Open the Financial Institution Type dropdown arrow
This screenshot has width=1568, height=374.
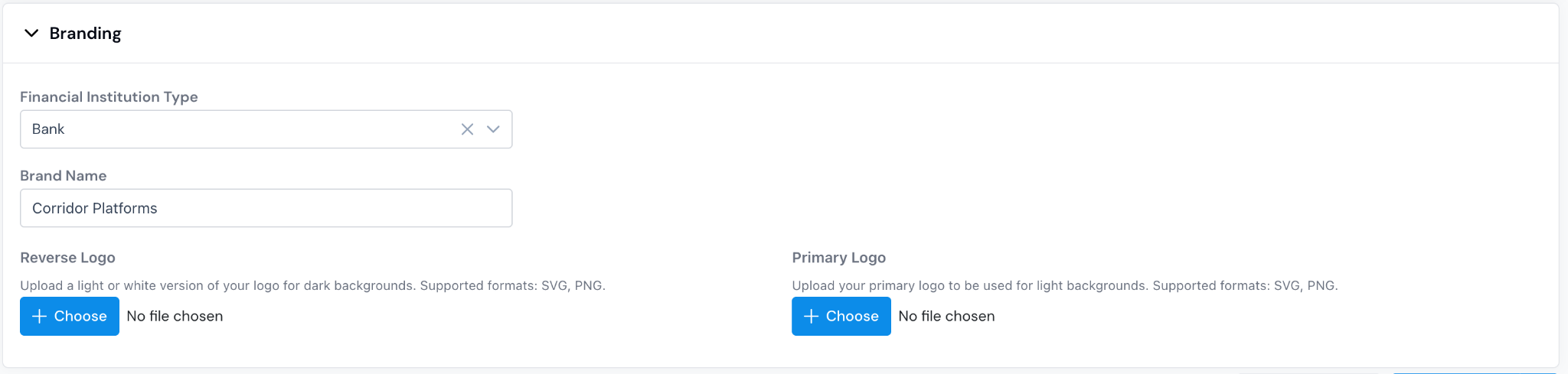click(493, 129)
